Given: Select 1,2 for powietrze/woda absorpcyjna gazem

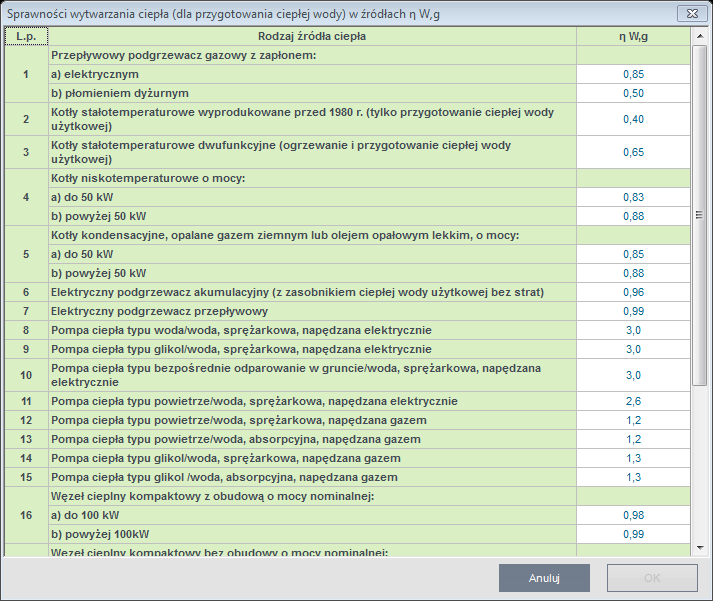Looking at the screenshot, I should click(633, 439).
